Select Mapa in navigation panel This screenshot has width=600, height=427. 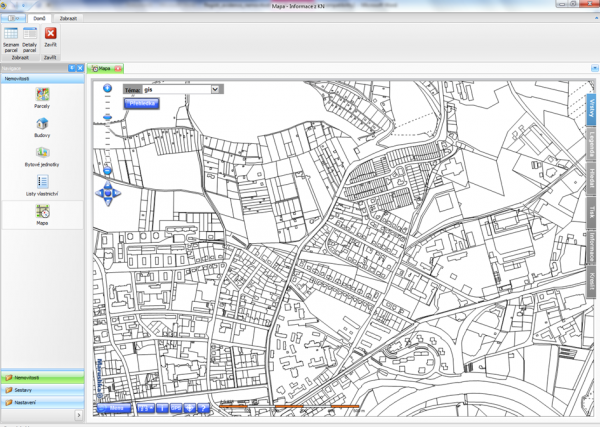click(42, 214)
